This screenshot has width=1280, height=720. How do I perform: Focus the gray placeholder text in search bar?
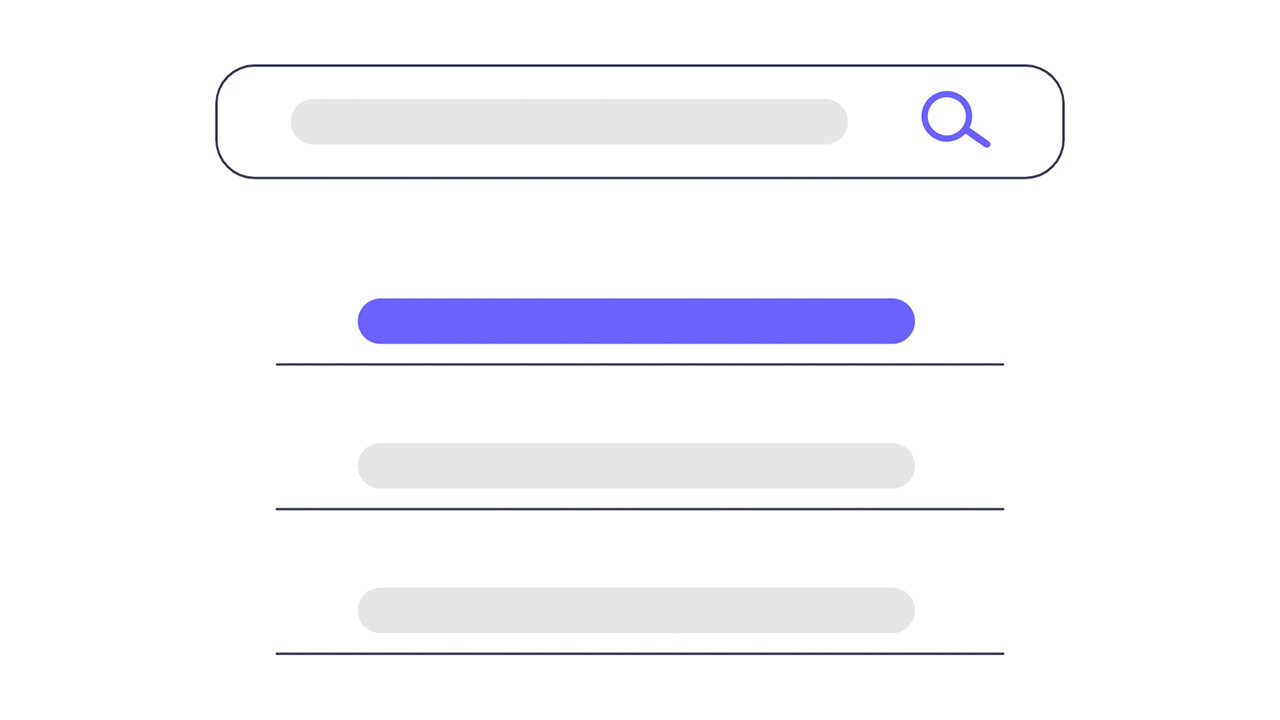point(569,121)
